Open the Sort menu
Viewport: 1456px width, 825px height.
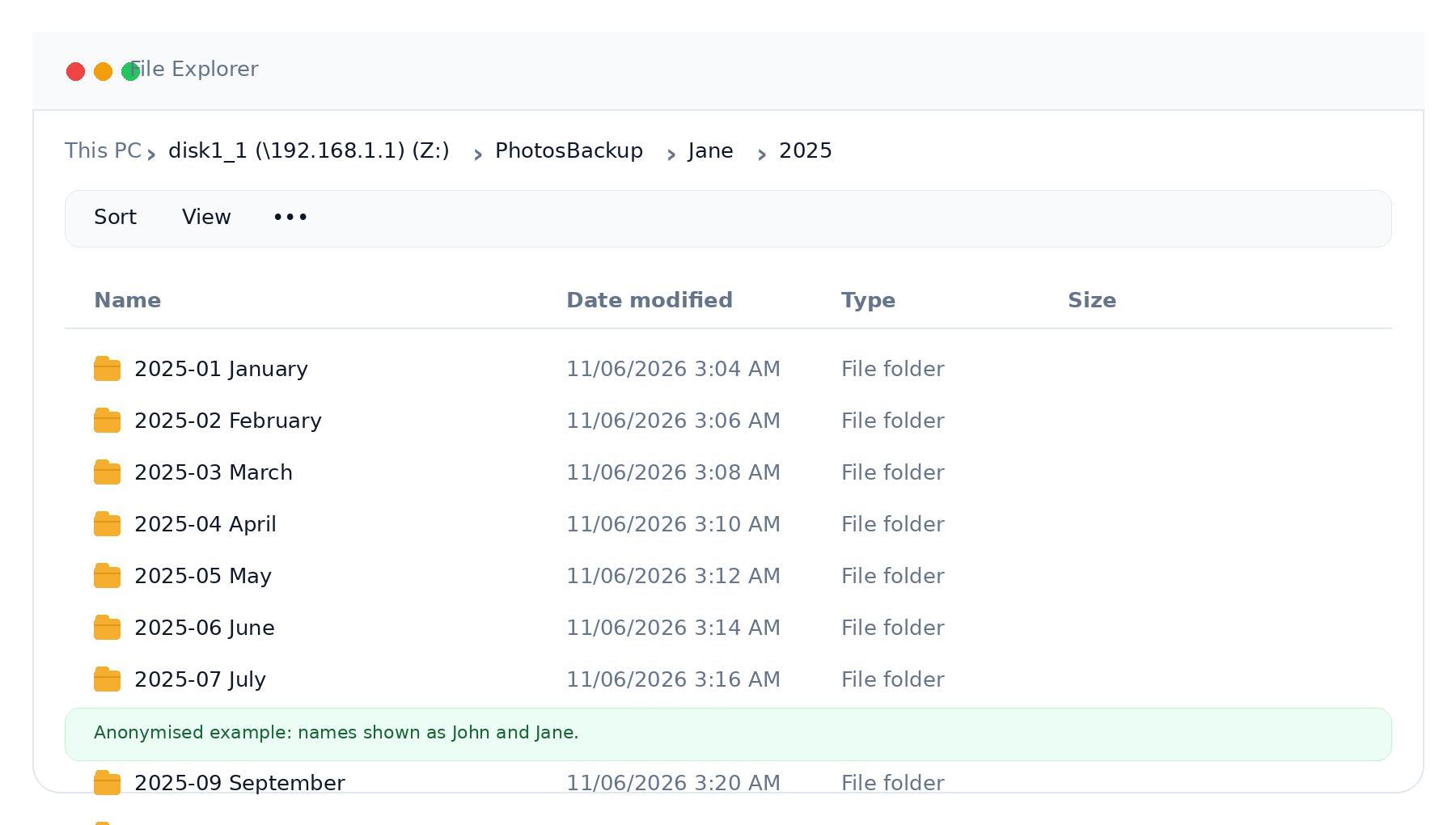click(x=115, y=217)
